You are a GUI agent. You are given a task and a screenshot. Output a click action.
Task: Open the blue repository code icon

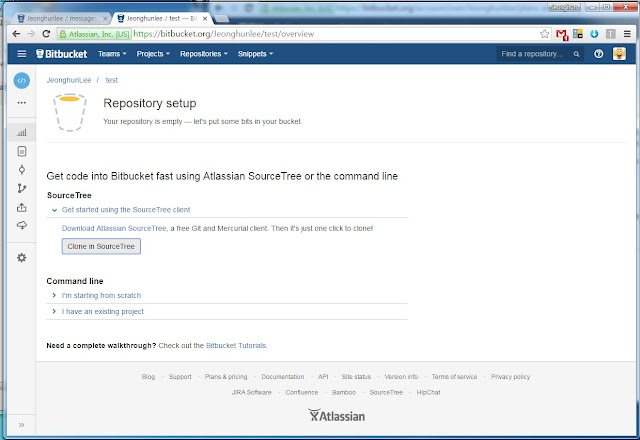[x=22, y=80]
